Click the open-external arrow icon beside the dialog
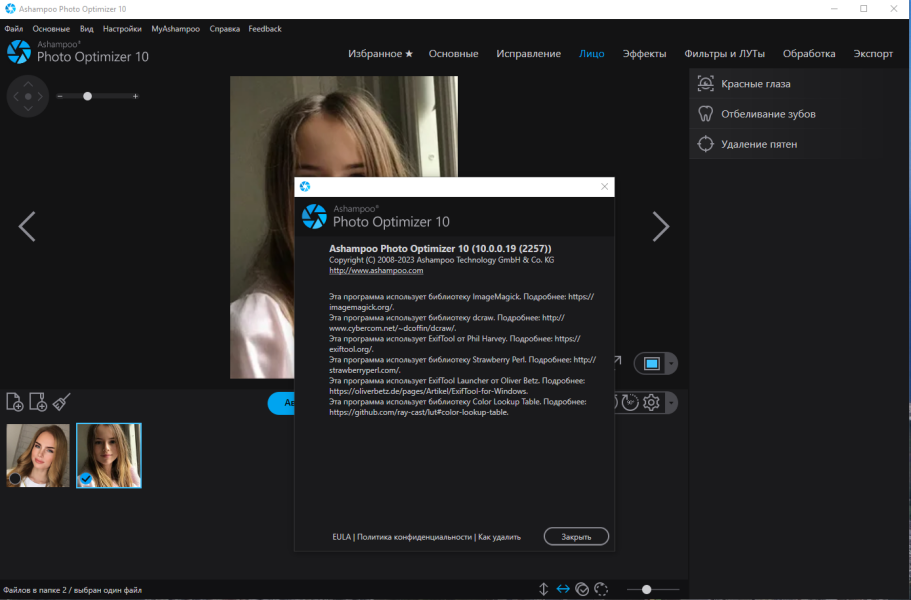Screen dimensions: 911x600 click(x=618, y=361)
